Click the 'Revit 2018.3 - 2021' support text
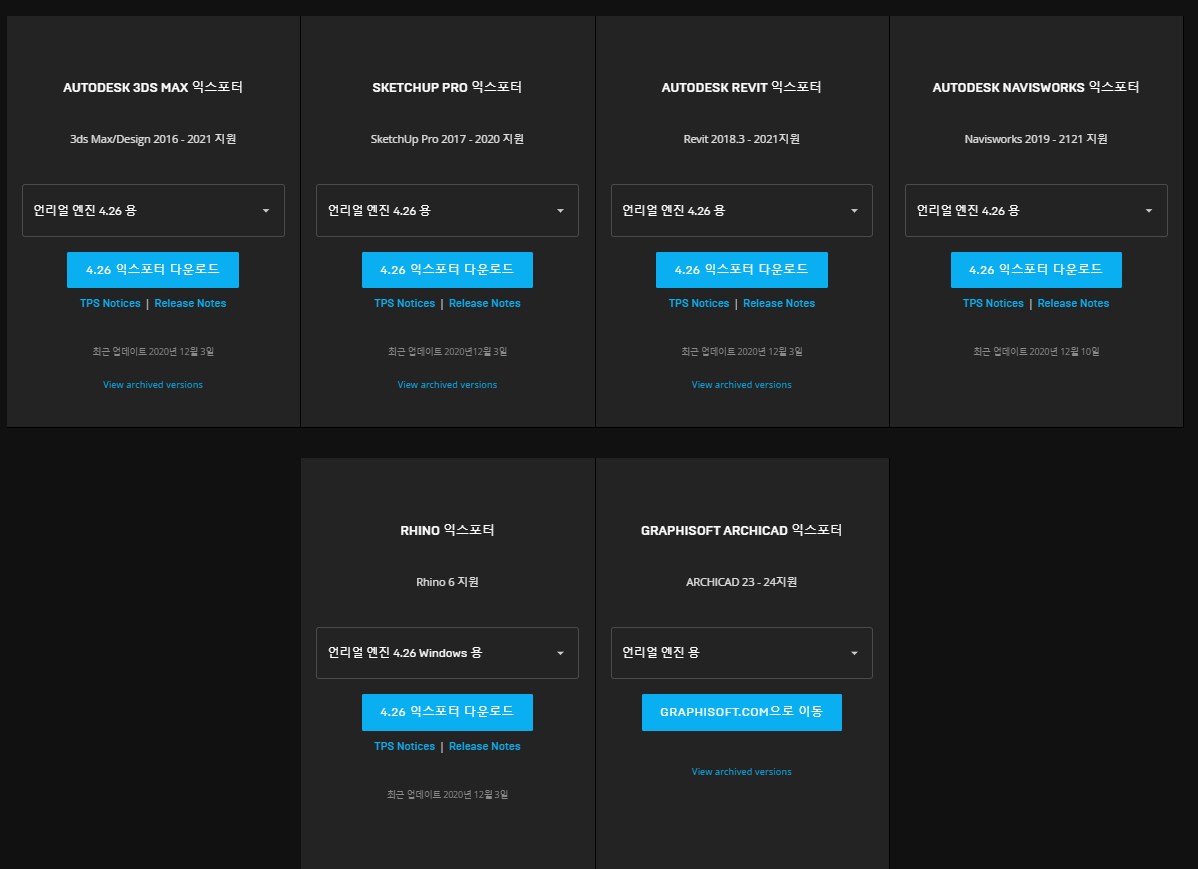The width and height of the screenshot is (1198, 869). (x=742, y=139)
